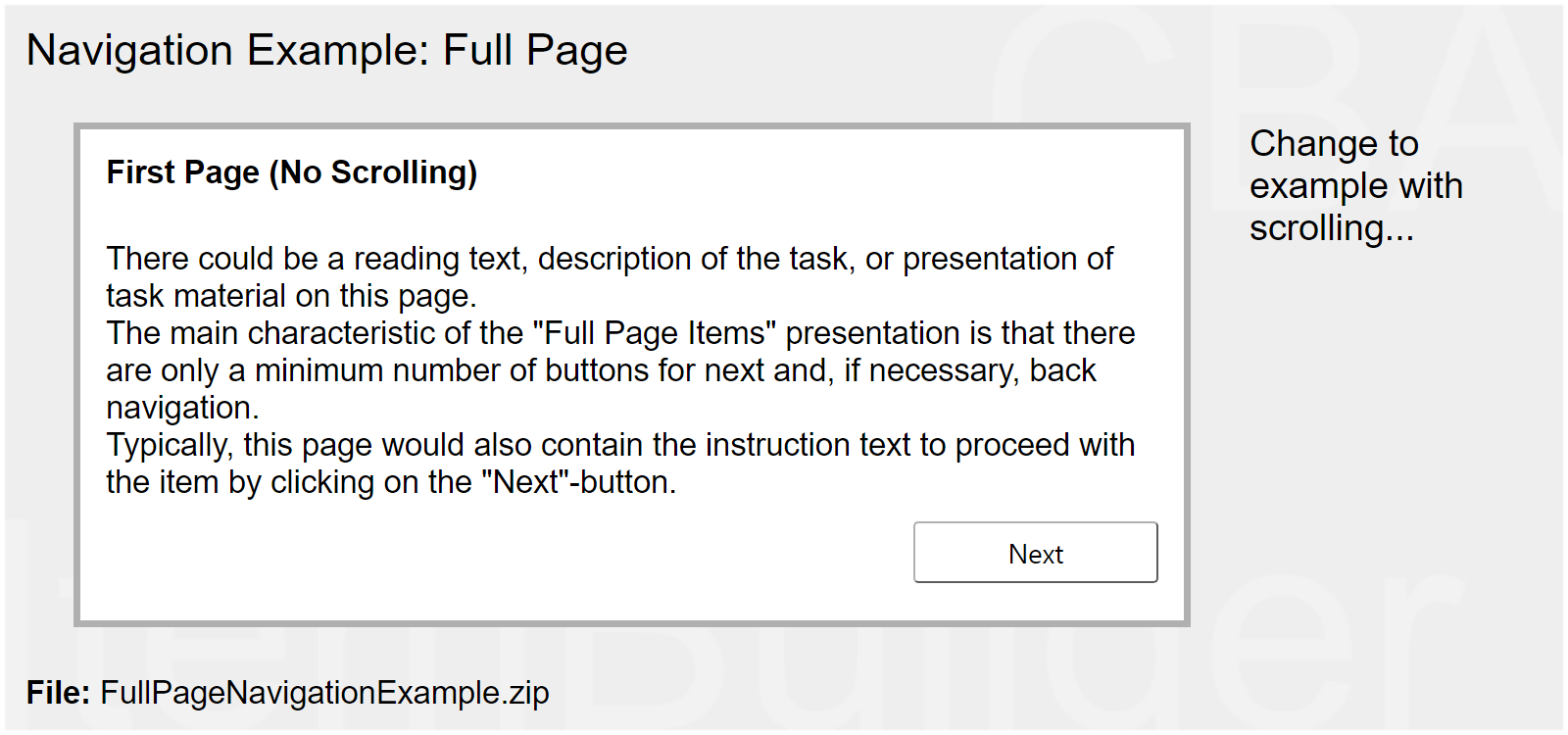Click the line starting 'There could be a reading text'

pos(609,259)
